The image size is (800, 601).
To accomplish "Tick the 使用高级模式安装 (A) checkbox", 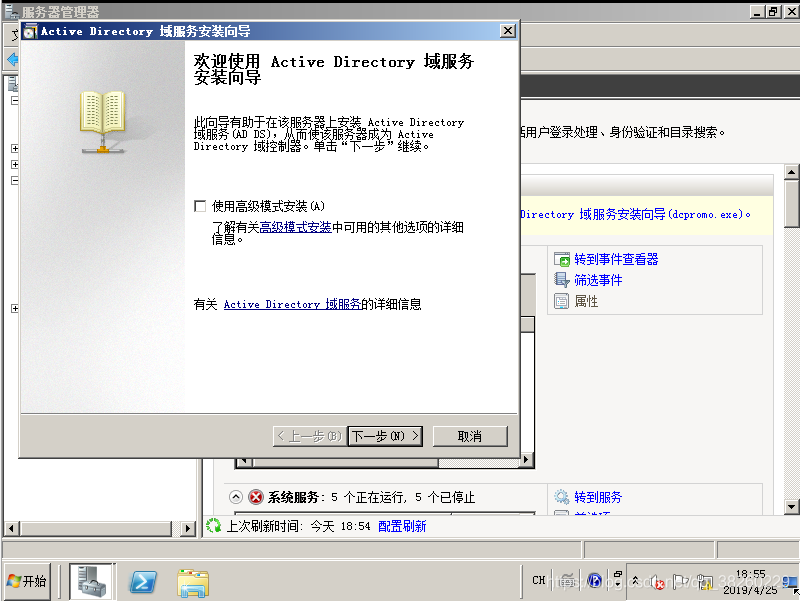I will pos(200,206).
